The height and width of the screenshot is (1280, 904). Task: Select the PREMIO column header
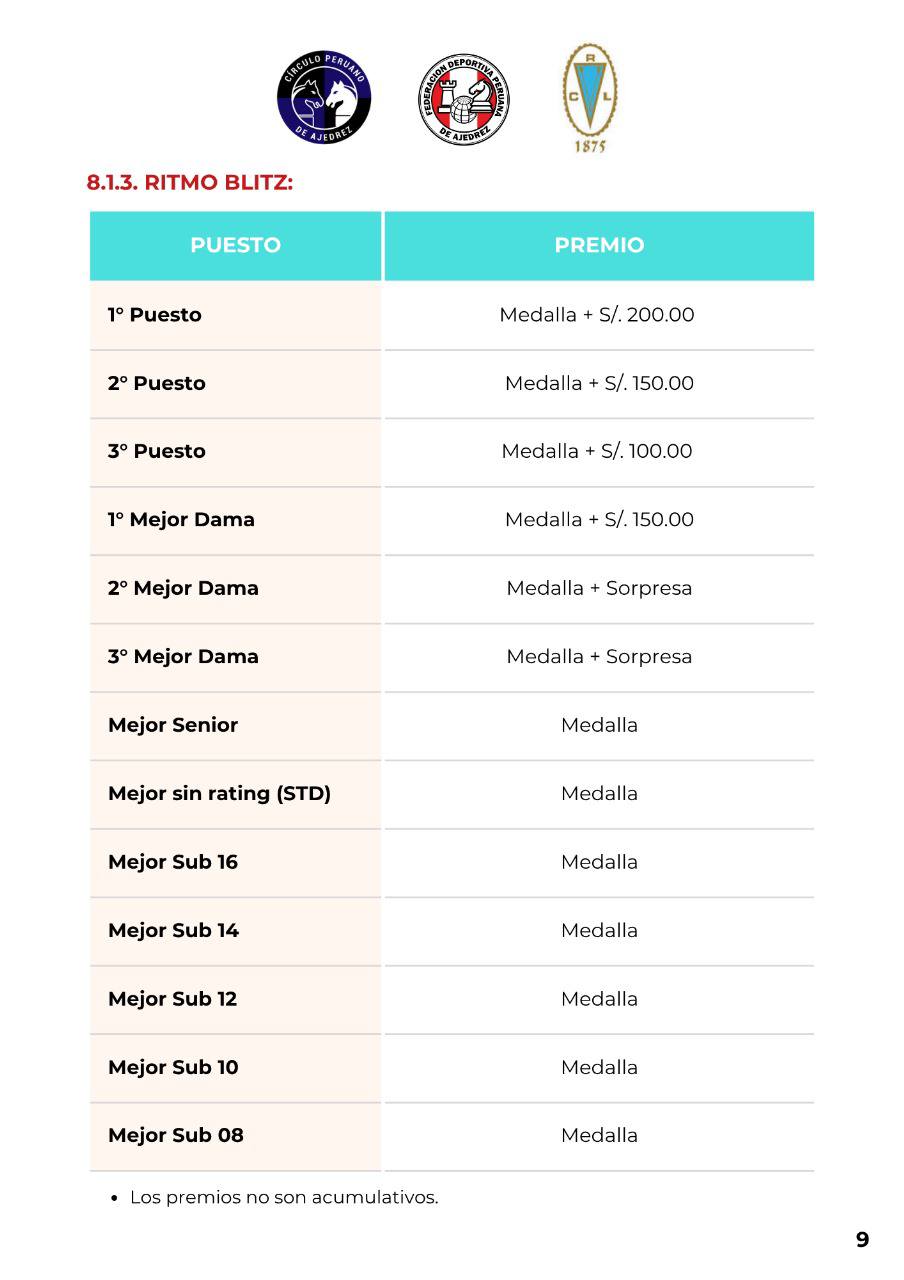coord(599,245)
